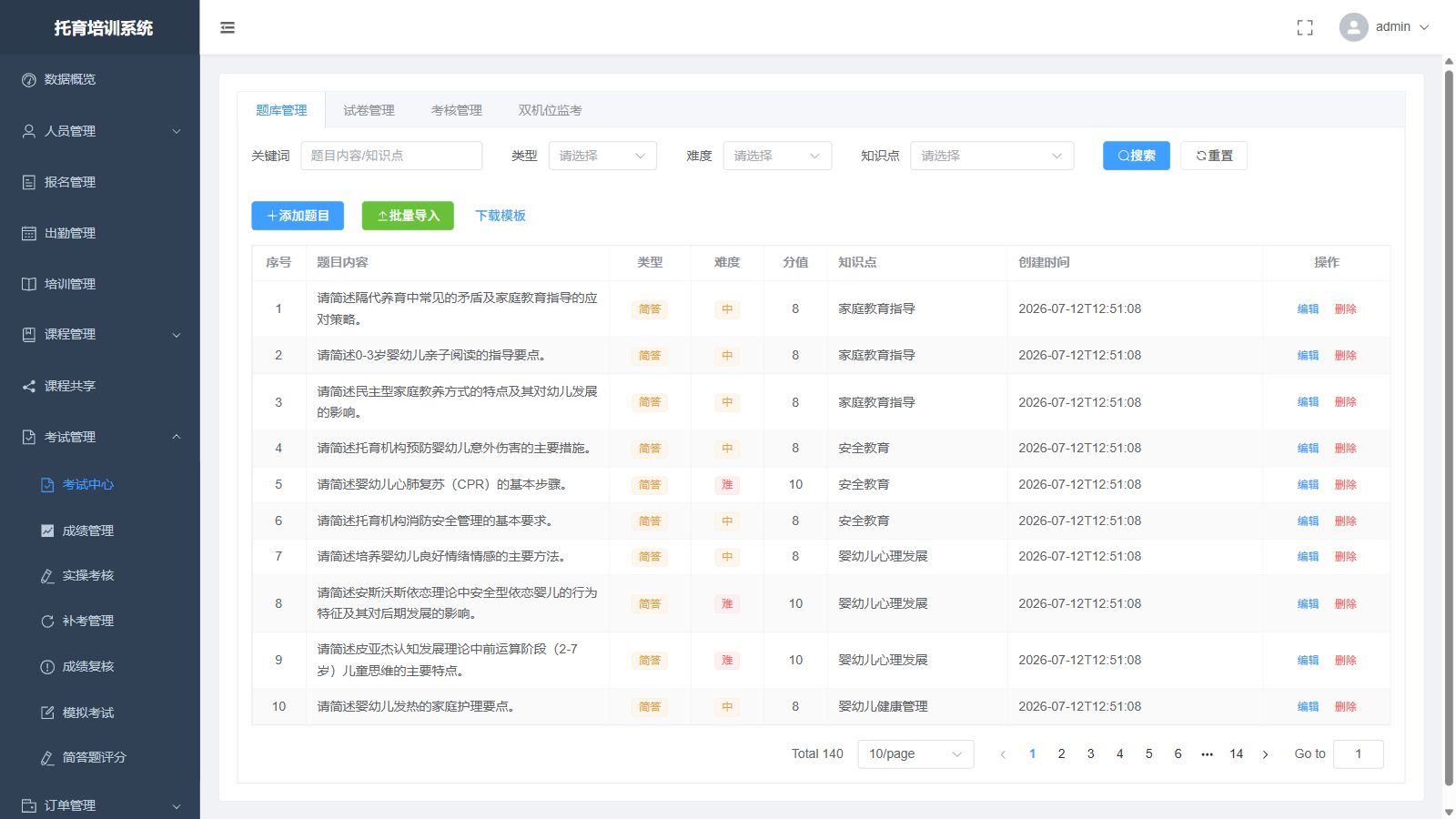1456x819 pixels.
Task: Click the 简答题评分 pen icon
Action: pos(47,758)
